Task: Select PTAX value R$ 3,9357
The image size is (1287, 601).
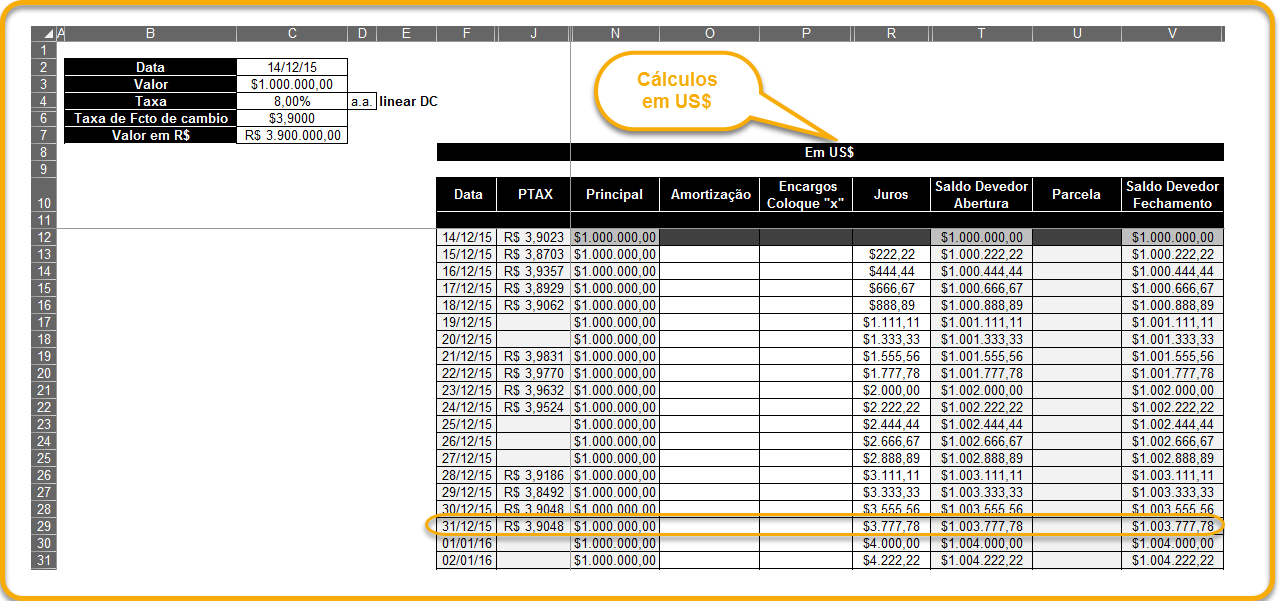Action: tap(533, 271)
